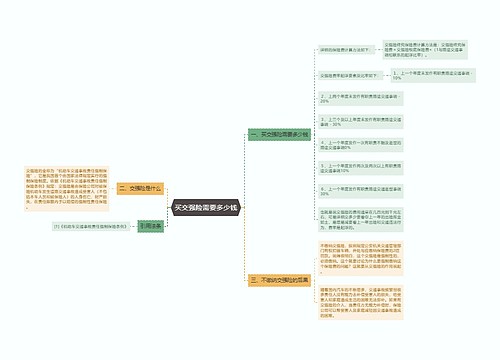The image size is (500, 360).
Task: Select the first orange consequence paragraph box
Action: pos(361,258)
